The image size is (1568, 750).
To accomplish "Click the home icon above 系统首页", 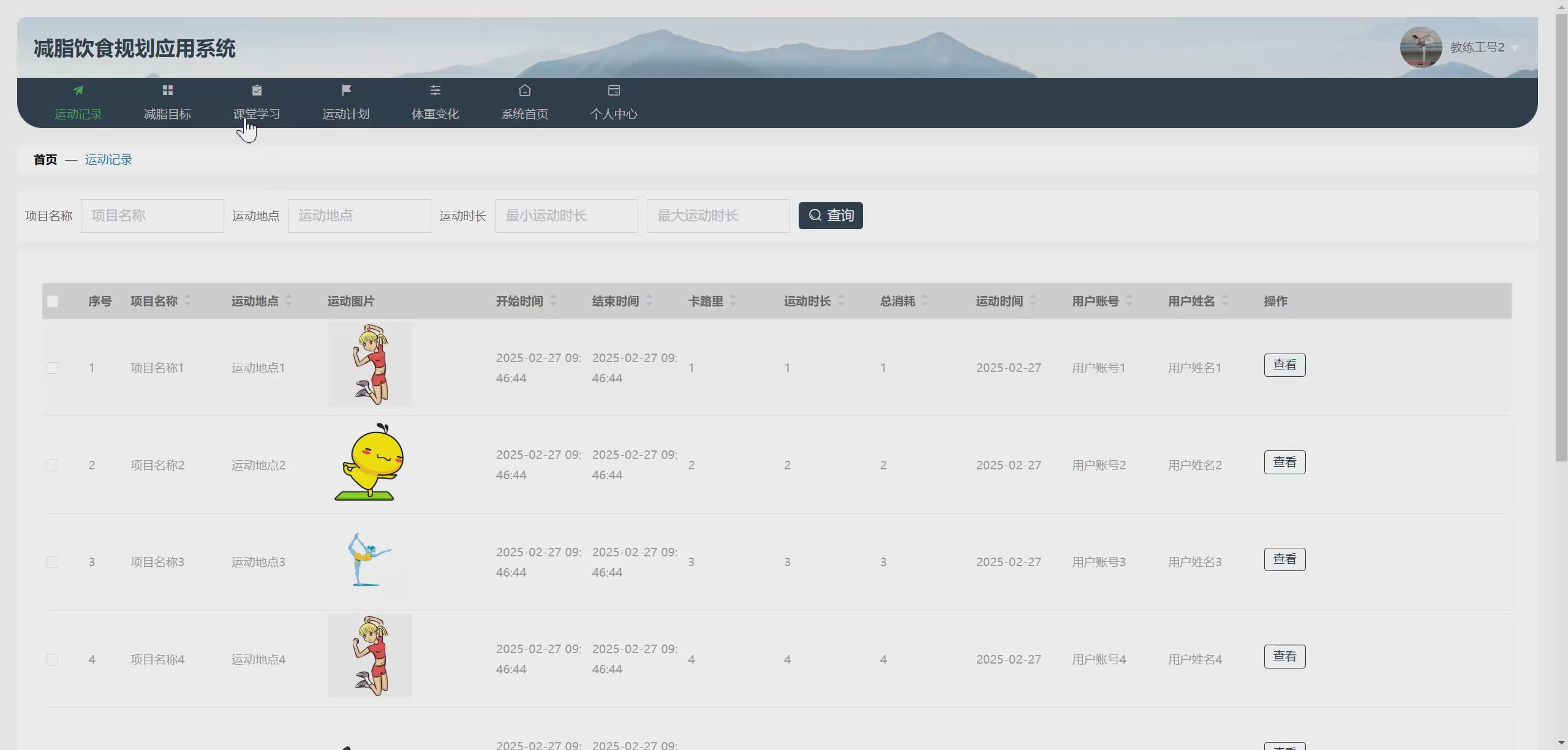I will point(525,91).
